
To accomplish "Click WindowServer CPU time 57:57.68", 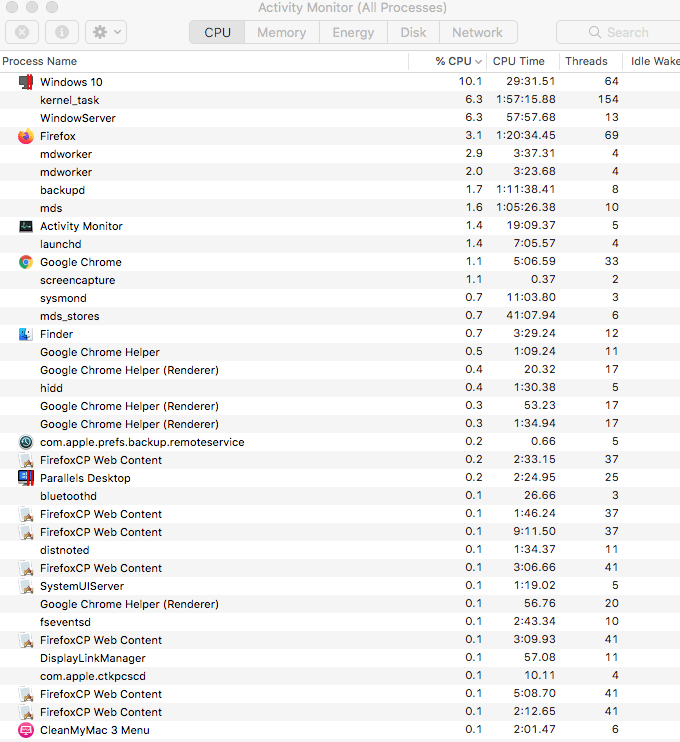I will [x=530, y=117].
